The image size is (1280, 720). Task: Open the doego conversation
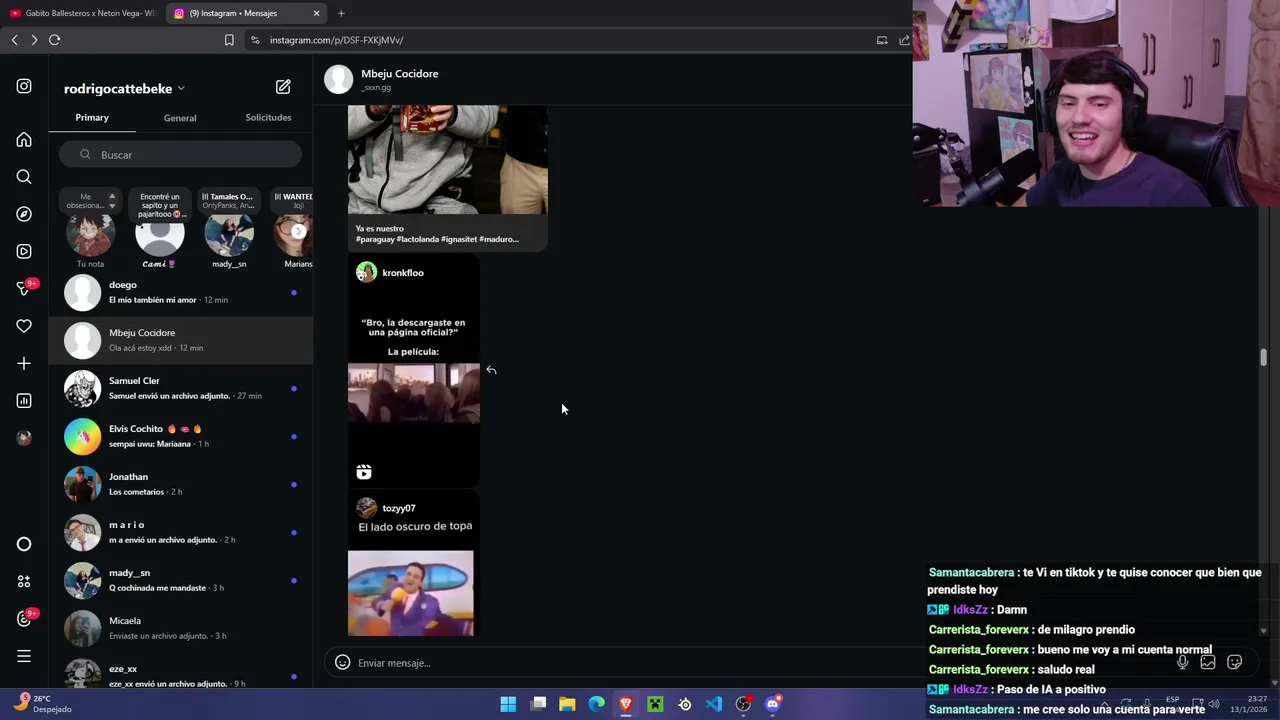180,292
